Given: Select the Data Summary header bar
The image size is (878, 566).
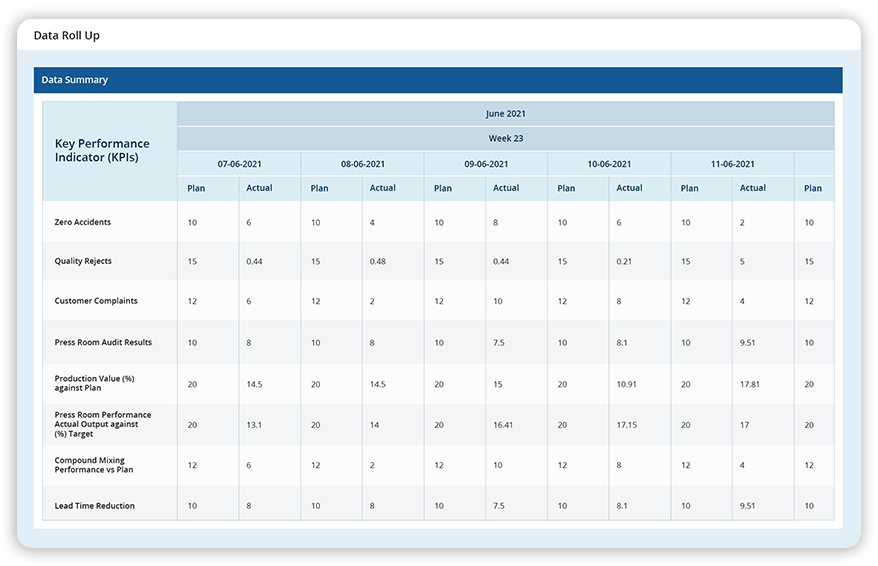Looking at the screenshot, I should click(438, 80).
